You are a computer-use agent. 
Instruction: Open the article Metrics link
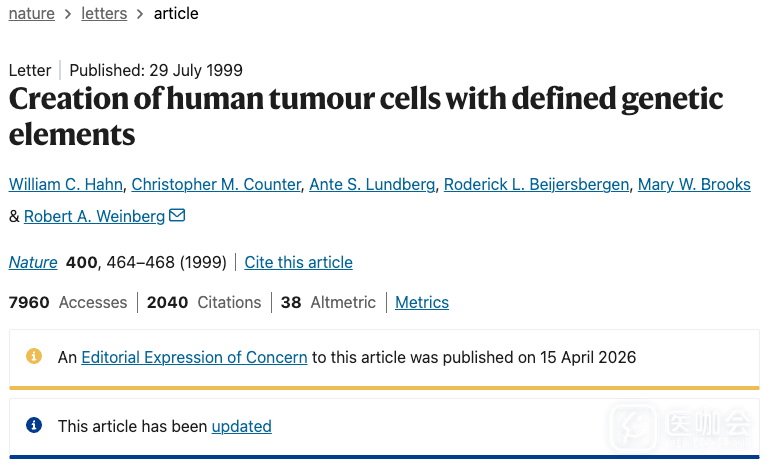point(422,302)
